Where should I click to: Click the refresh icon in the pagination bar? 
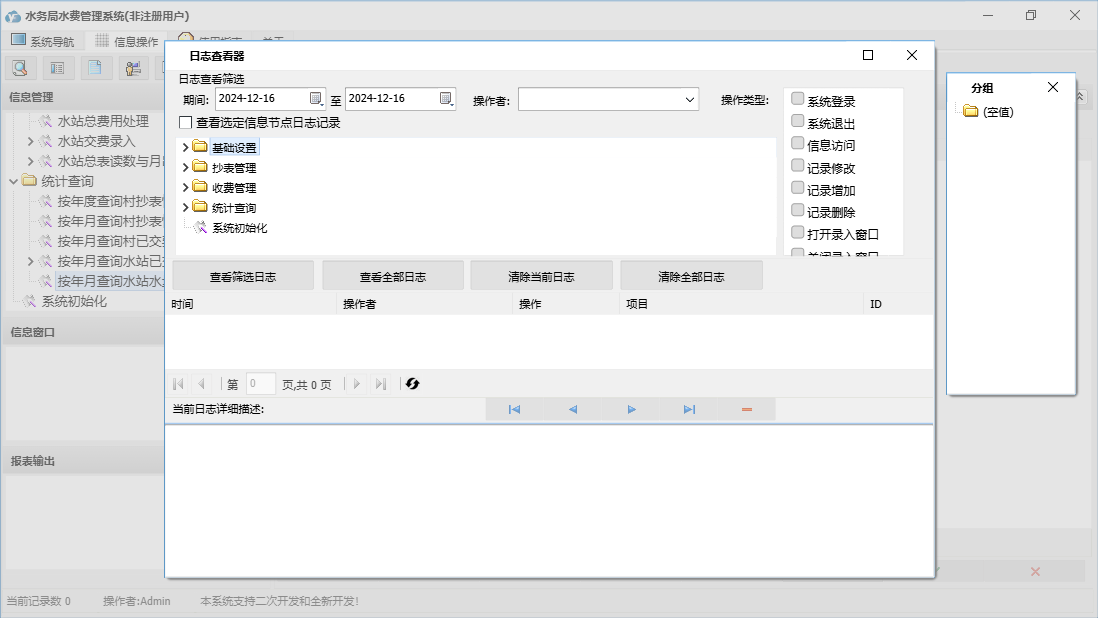412,384
